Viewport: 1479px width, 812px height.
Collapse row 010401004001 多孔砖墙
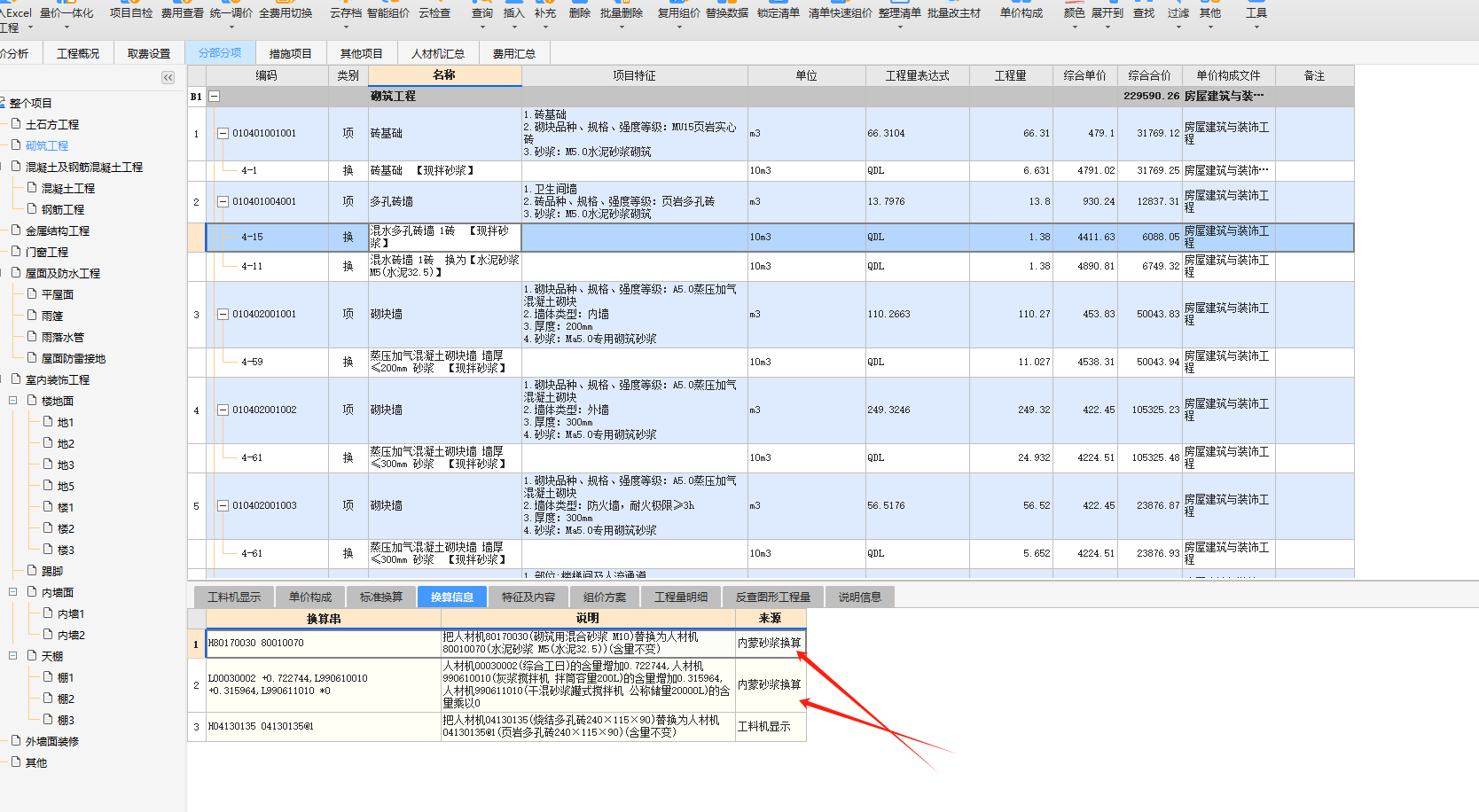223,201
